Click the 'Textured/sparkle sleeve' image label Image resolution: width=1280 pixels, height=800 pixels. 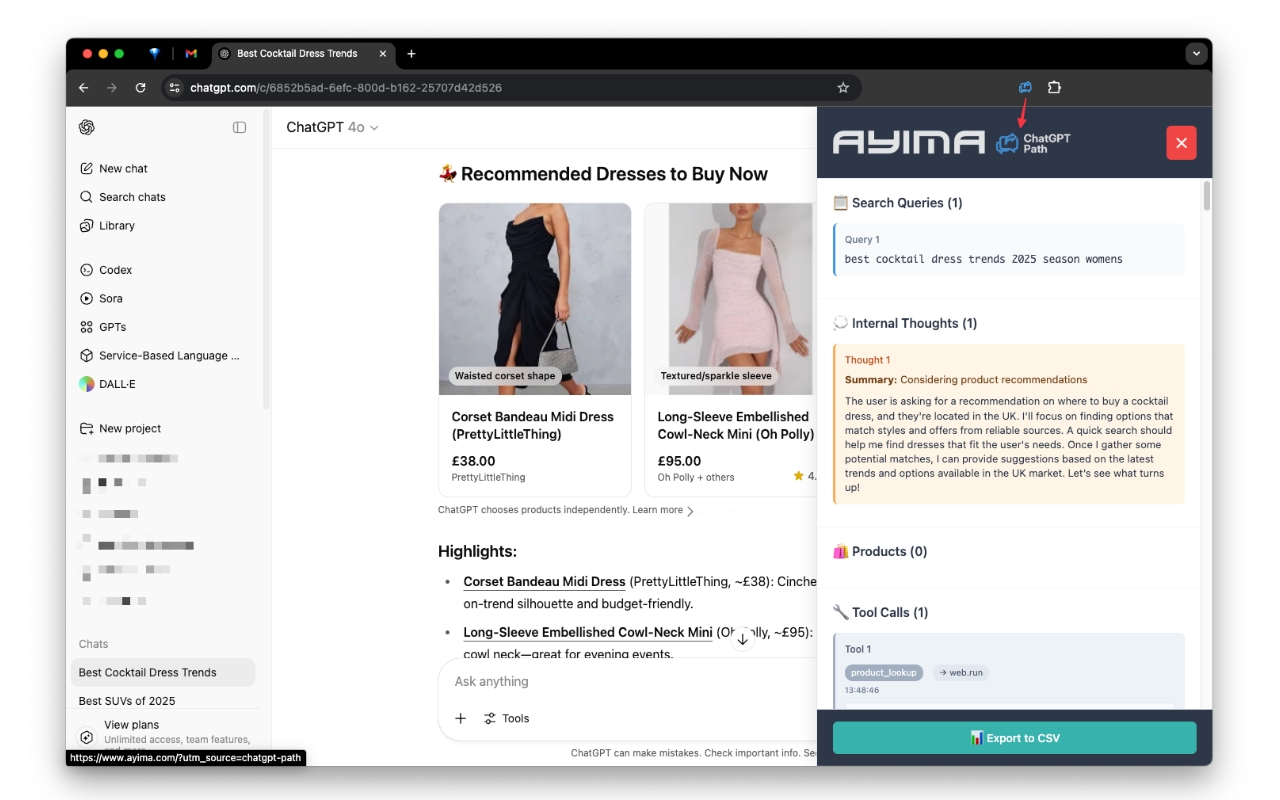[716, 376]
